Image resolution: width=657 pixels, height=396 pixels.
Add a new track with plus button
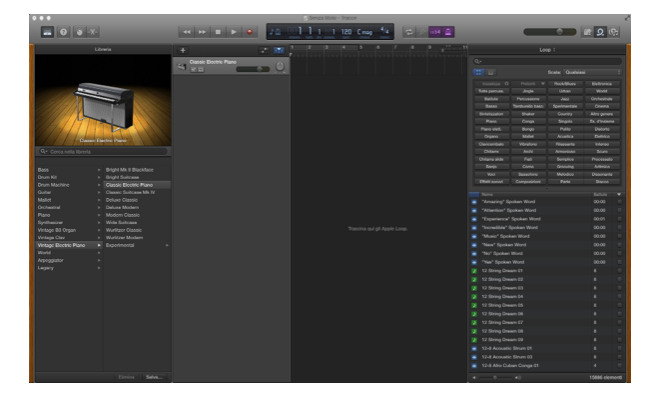[x=183, y=50]
